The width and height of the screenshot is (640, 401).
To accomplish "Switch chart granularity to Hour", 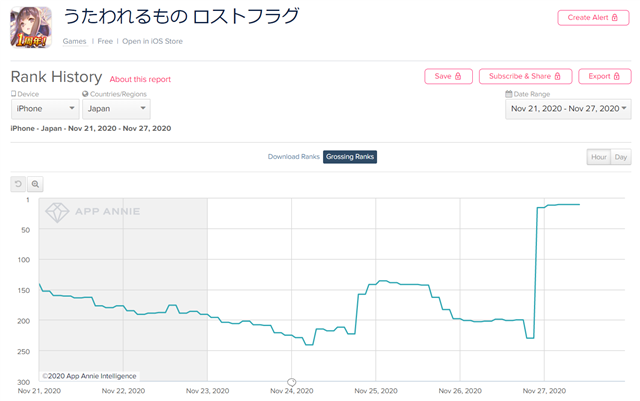I will click(x=599, y=157).
